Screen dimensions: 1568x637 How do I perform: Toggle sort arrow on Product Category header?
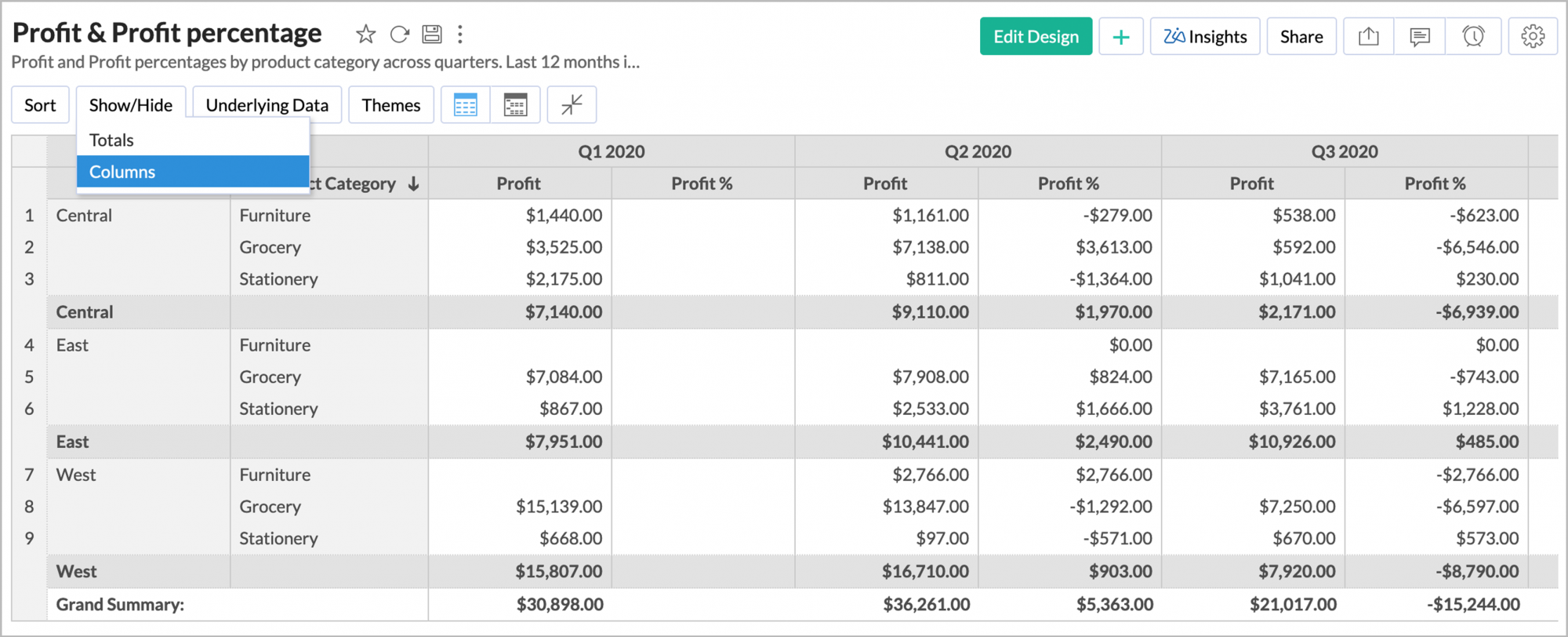(413, 184)
